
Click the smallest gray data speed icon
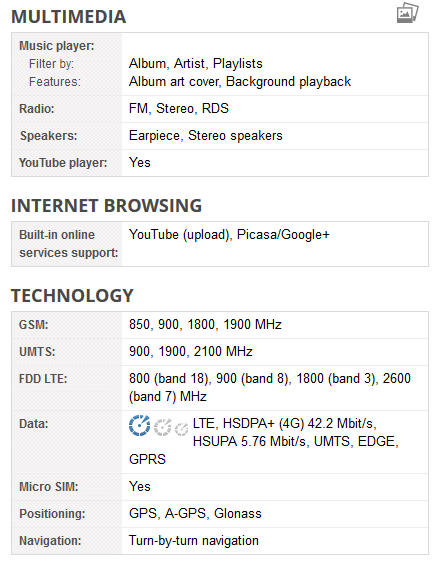pos(181,428)
